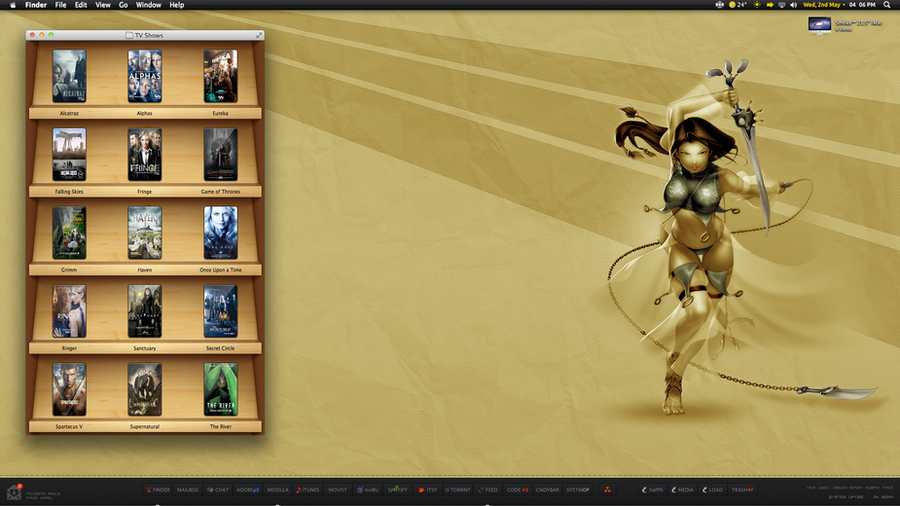
Task: Open ITSY from the dock
Action: click(x=428, y=490)
